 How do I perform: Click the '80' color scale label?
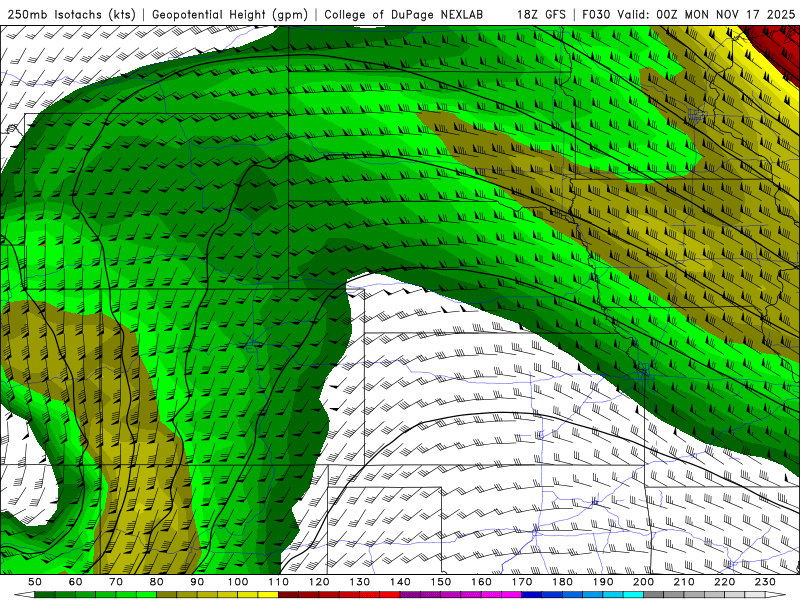click(157, 582)
